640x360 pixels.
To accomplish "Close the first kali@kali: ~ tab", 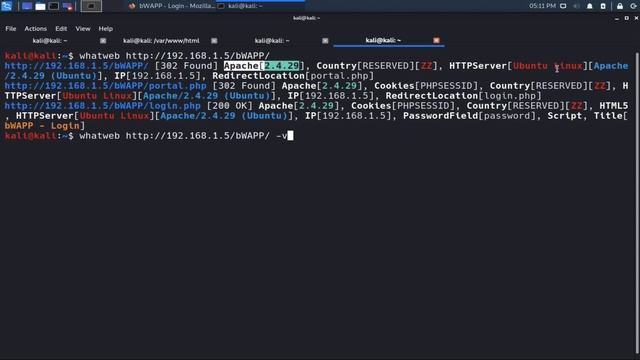I will pos(103,40).
